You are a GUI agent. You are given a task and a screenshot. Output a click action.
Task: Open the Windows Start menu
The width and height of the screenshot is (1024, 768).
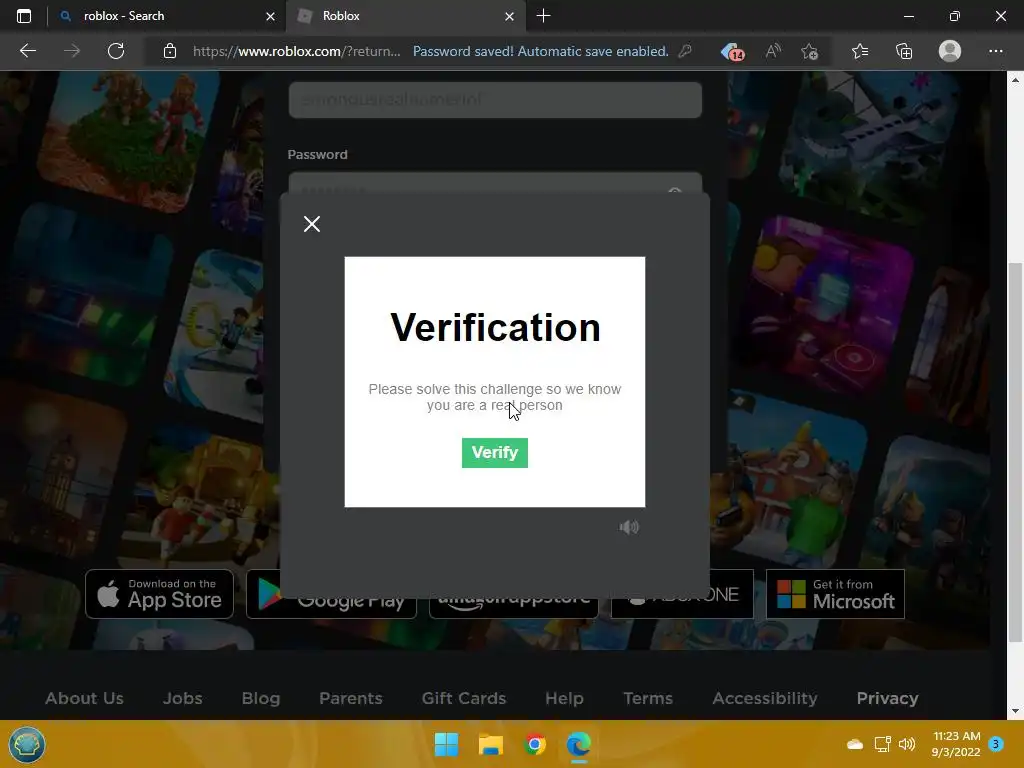click(447, 744)
